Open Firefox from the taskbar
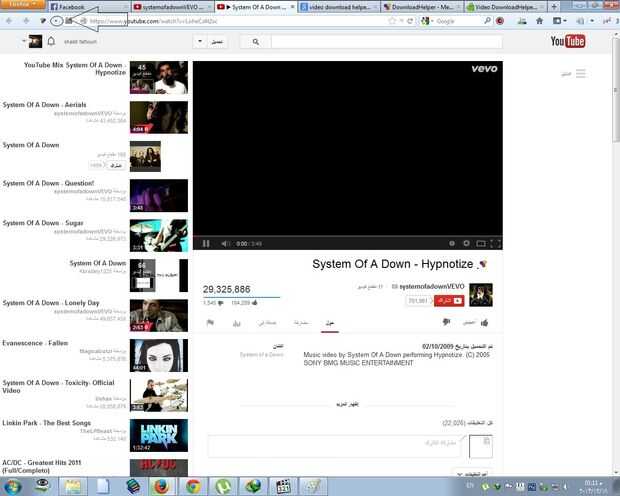Image resolution: width=620 pixels, height=496 pixels. [x=162, y=486]
